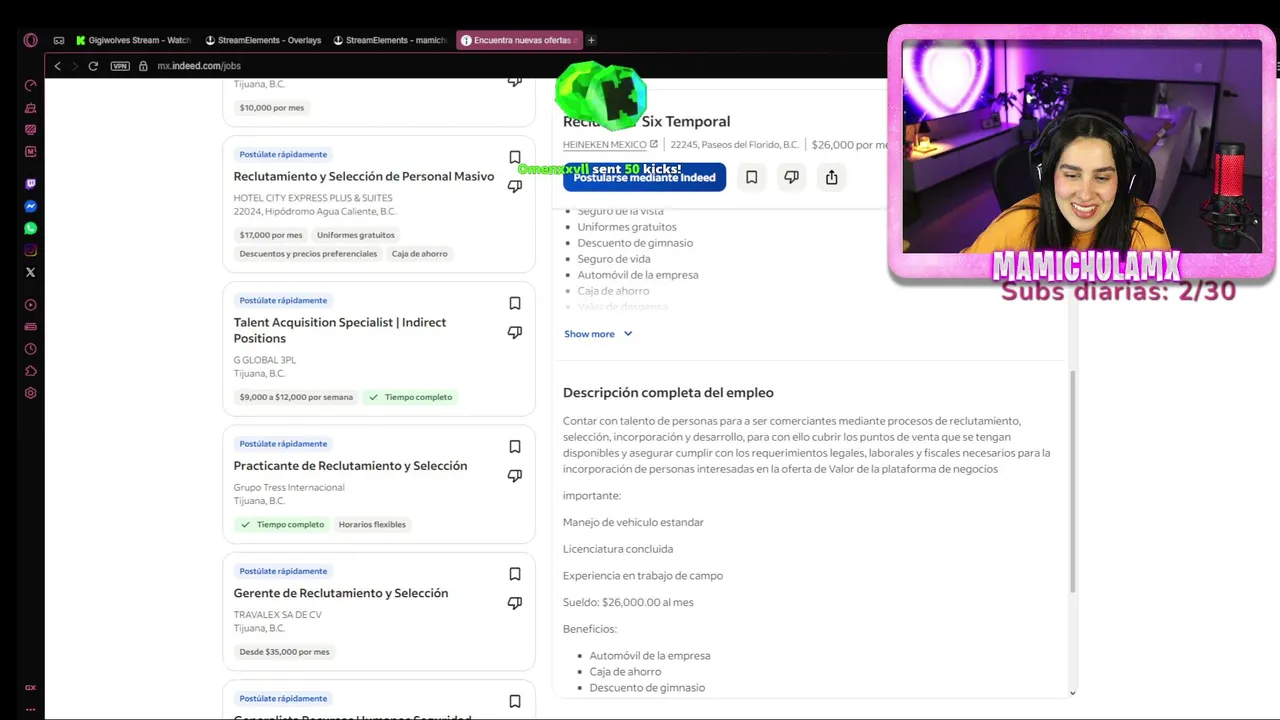Switch to Gigiwolves Stream tab

click(133, 40)
